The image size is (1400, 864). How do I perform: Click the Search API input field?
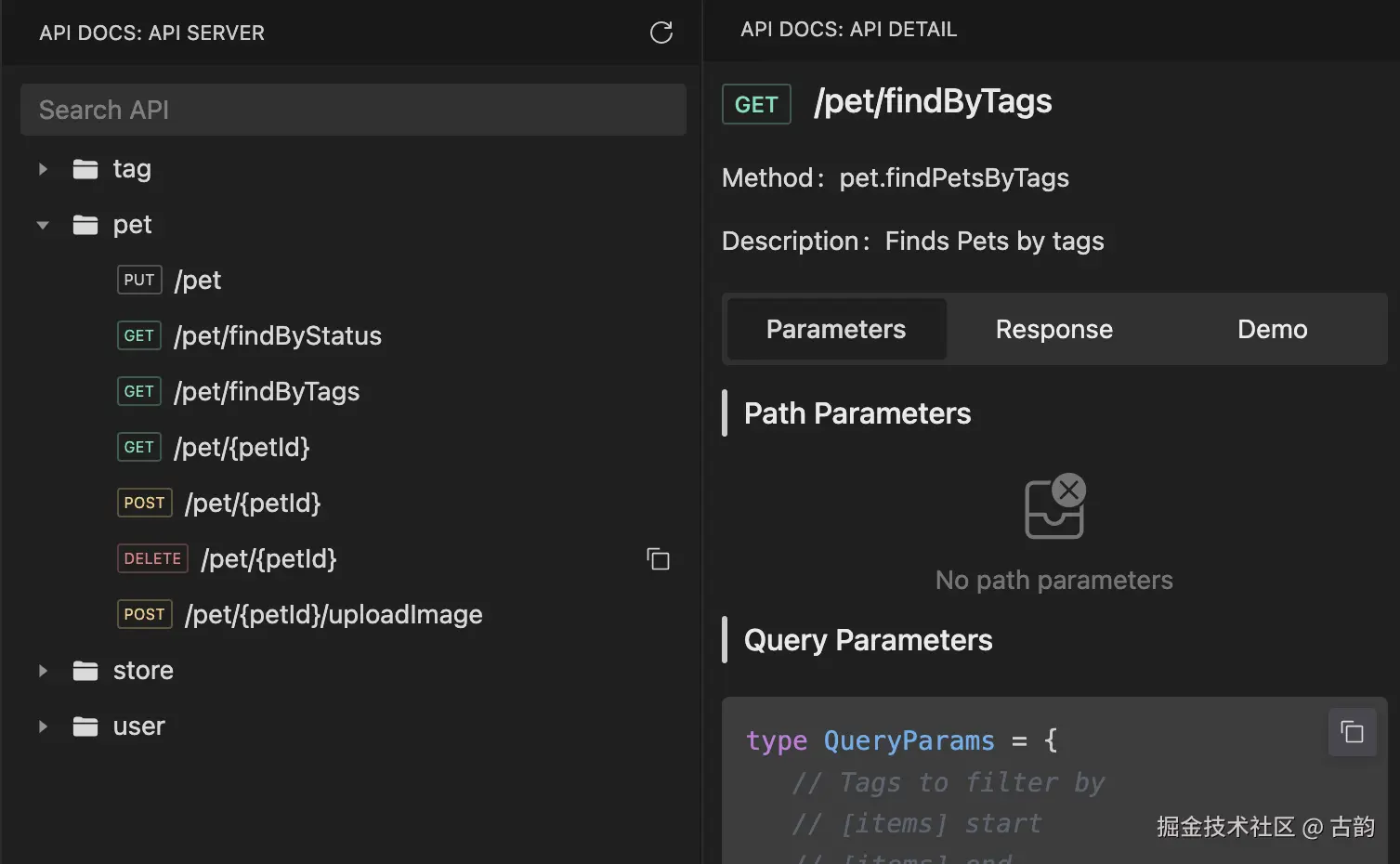click(353, 111)
